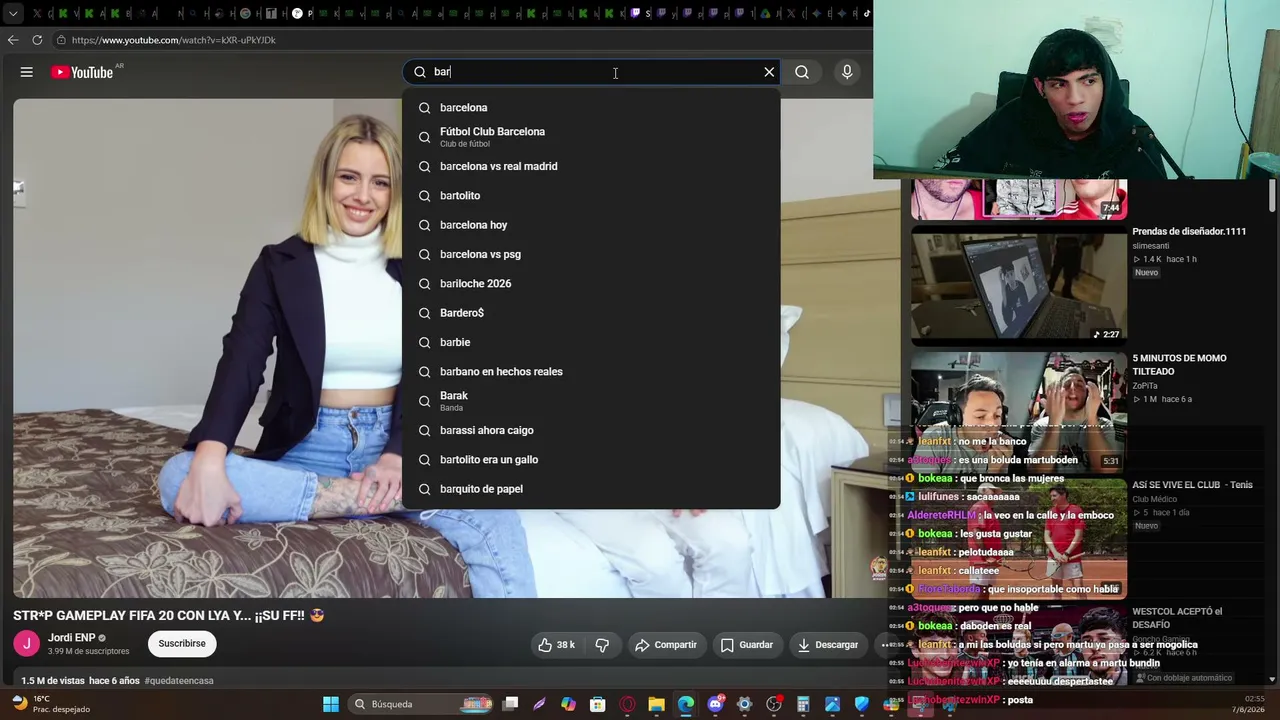Launch Microsoft Store from the taskbar

point(598,704)
